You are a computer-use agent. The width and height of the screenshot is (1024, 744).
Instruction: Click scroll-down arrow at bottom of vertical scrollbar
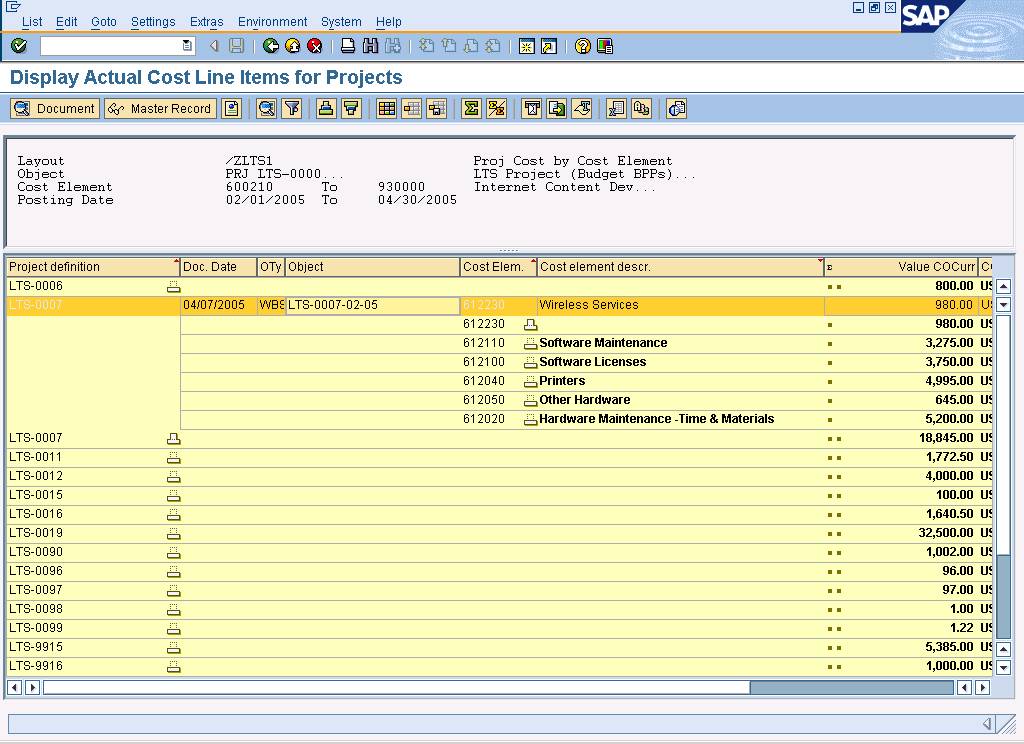point(1004,667)
